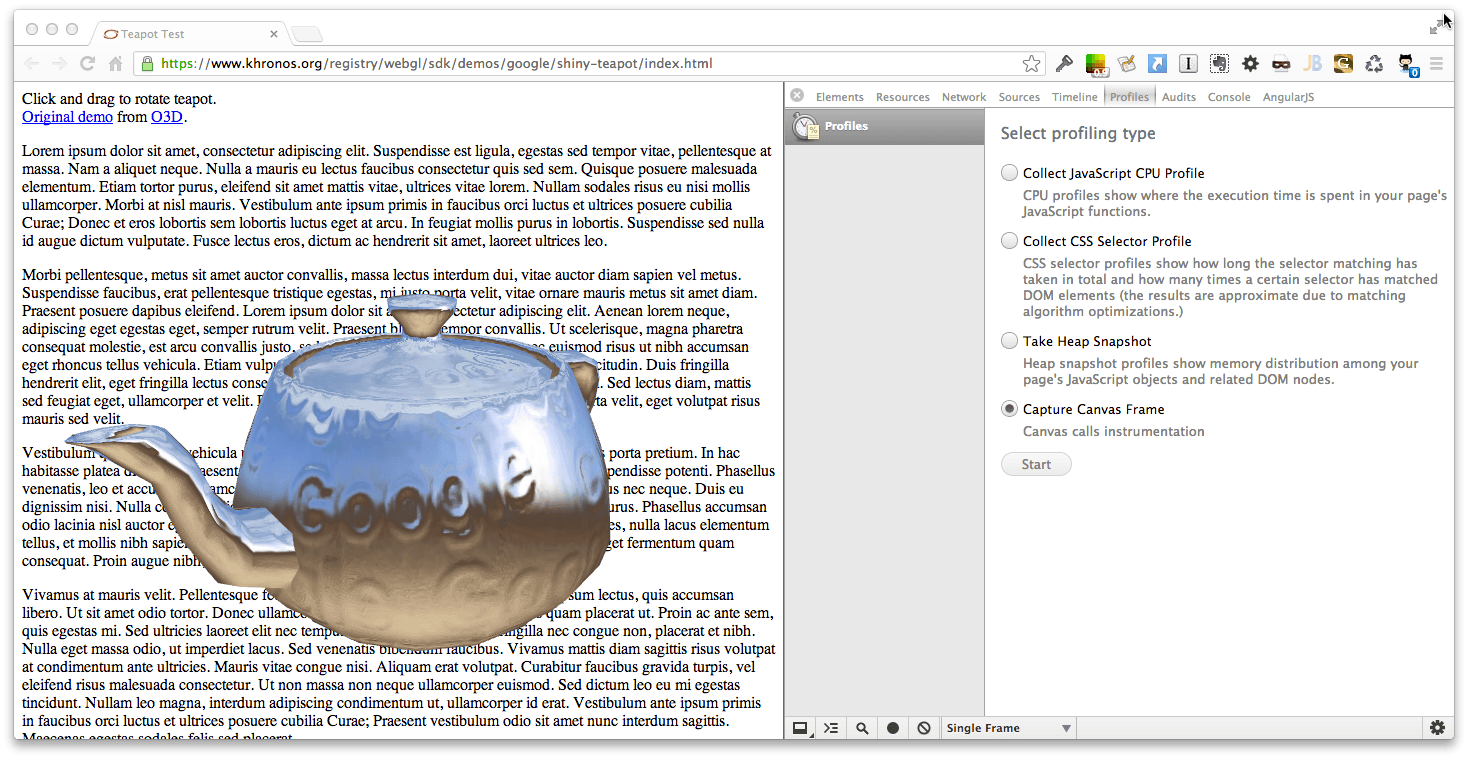Open a new browser tab
The width and height of the screenshot is (1468, 759).
point(307,35)
